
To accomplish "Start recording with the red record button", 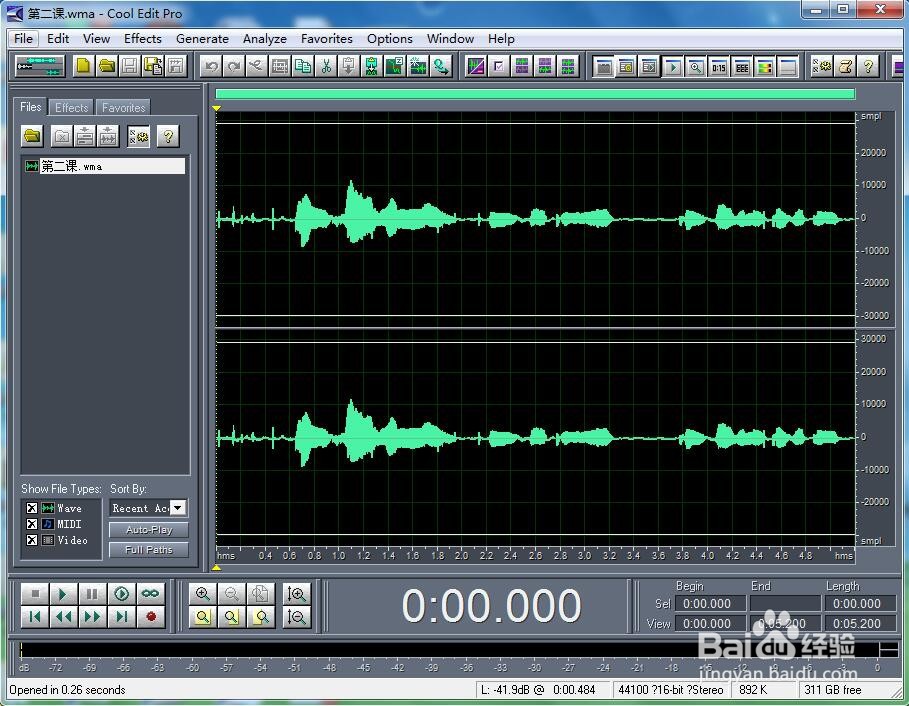I will 151,617.
